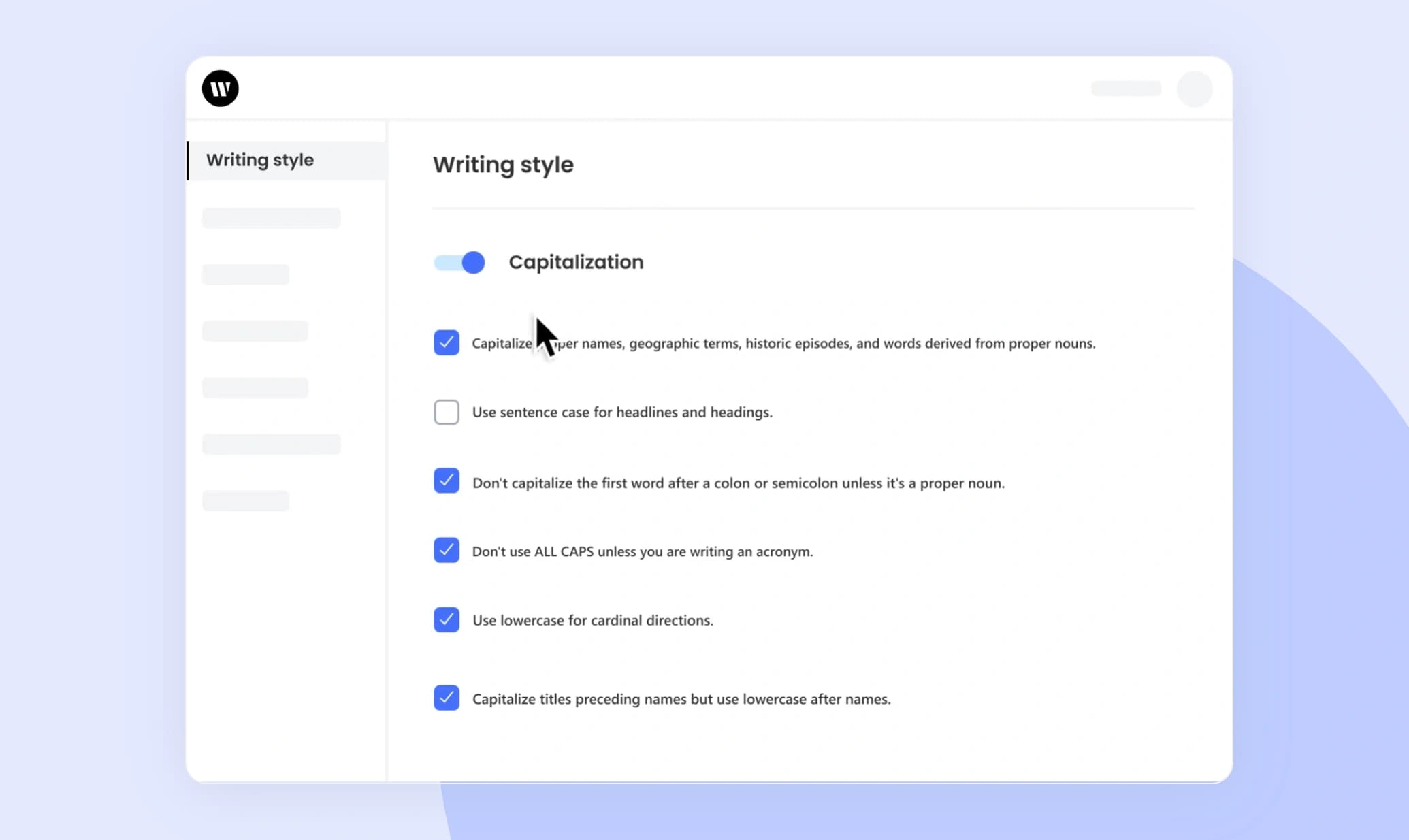Screen dimensions: 1409x840
Task: Uncheck capitalize titles preceding names rule
Action: [447, 698]
